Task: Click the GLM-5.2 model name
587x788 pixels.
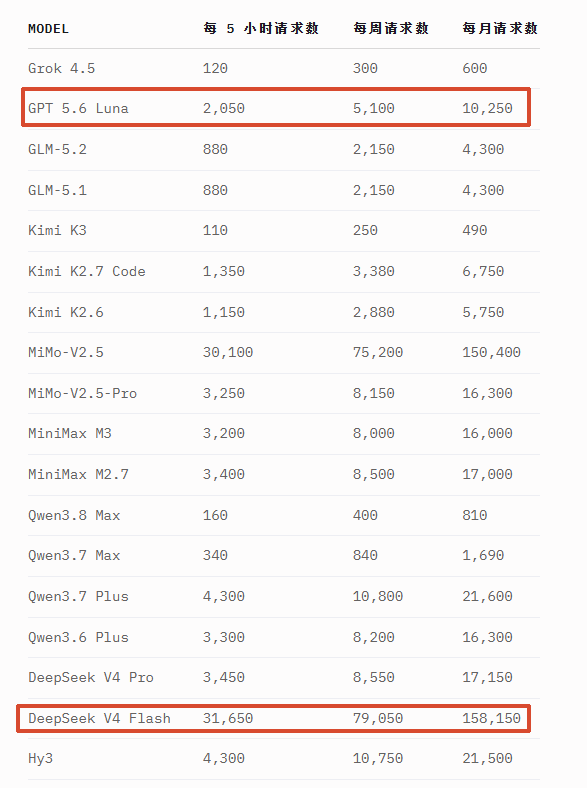Action: (57, 149)
